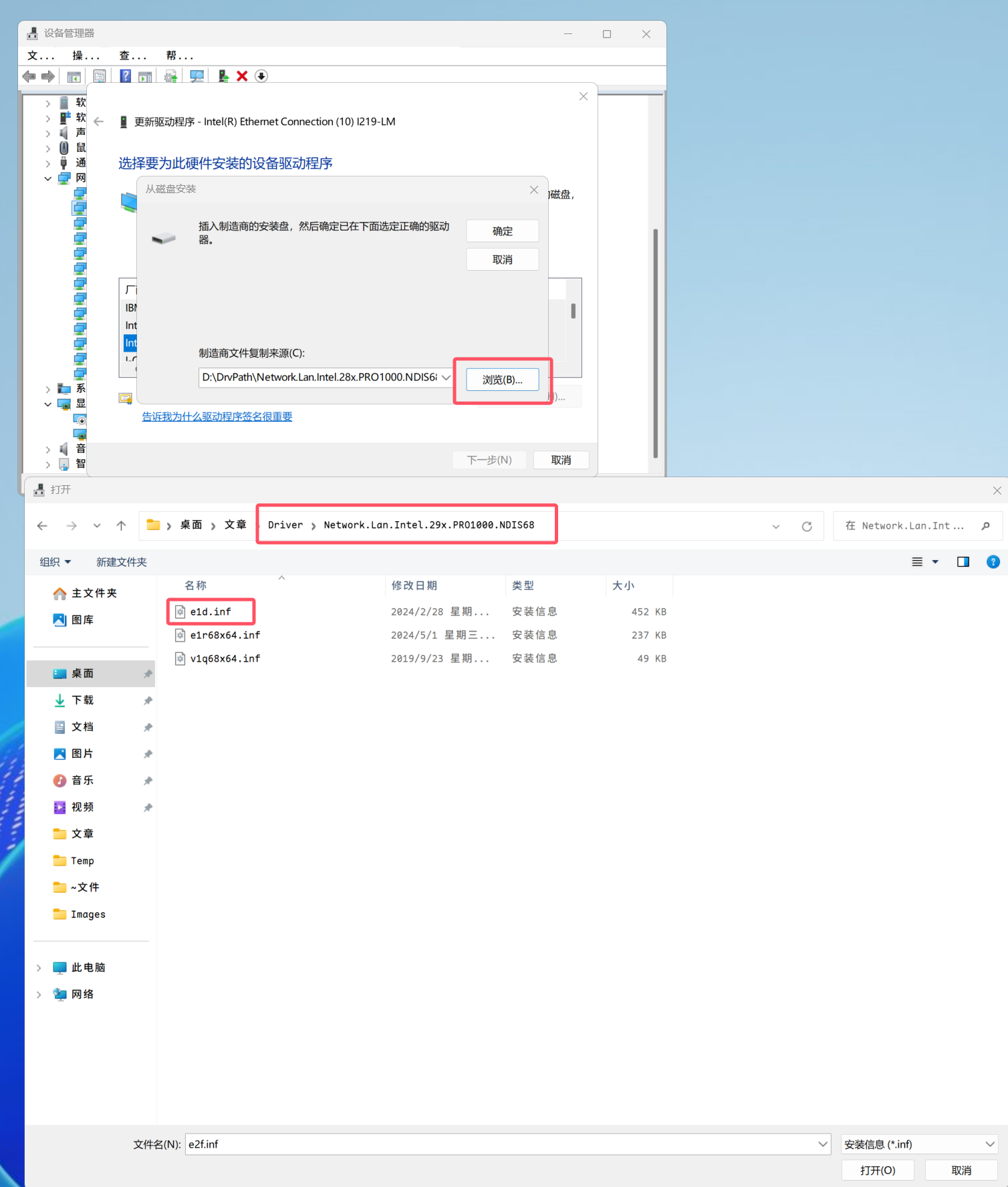Collapse the 显 display adapters tree node
The image size is (1008, 1187).
tap(48, 404)
